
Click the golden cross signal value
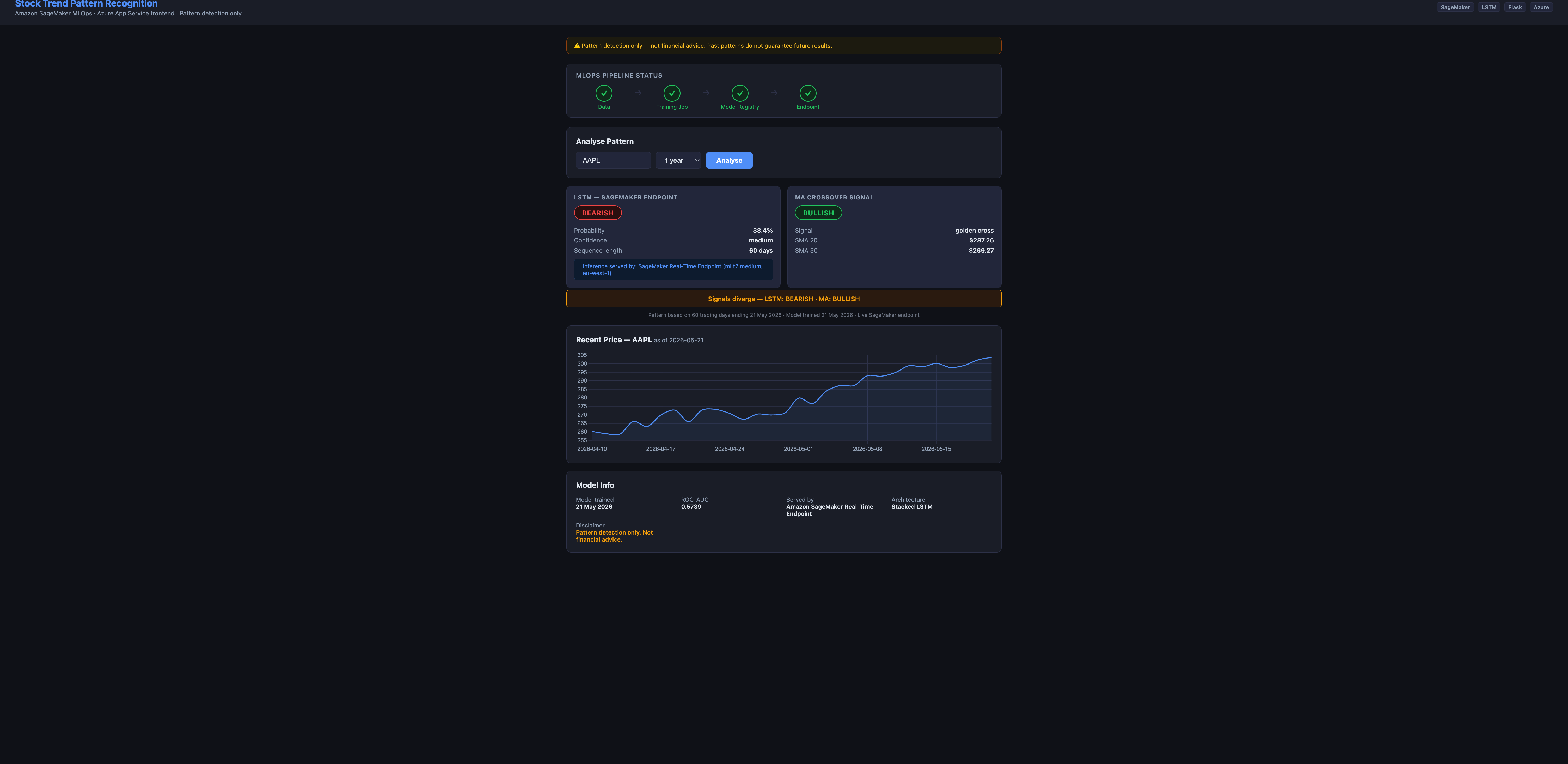974,231
